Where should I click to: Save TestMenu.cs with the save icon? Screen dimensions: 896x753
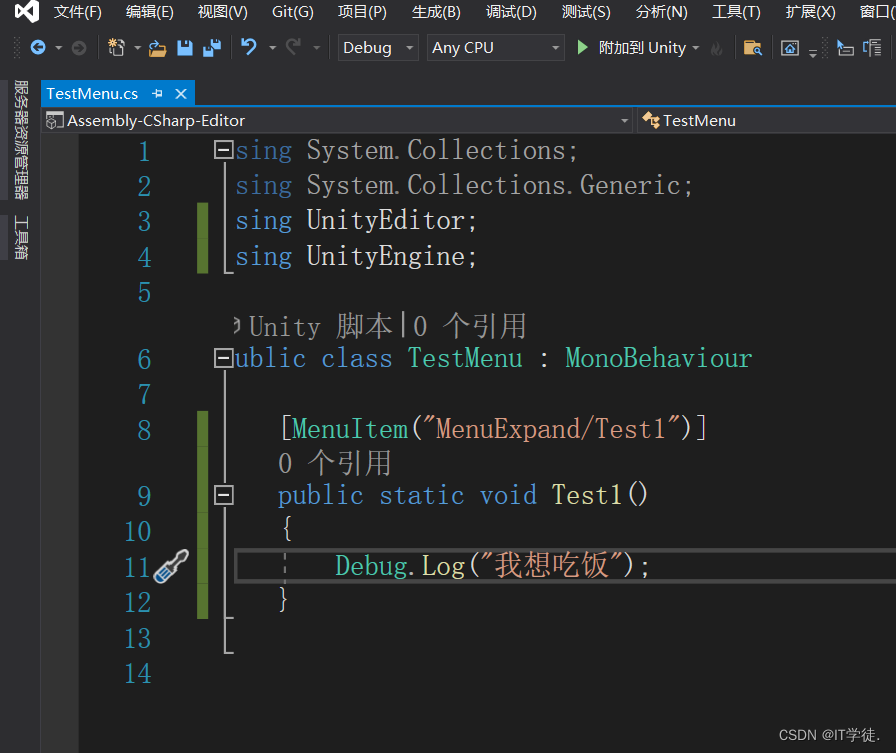(185, 47)
